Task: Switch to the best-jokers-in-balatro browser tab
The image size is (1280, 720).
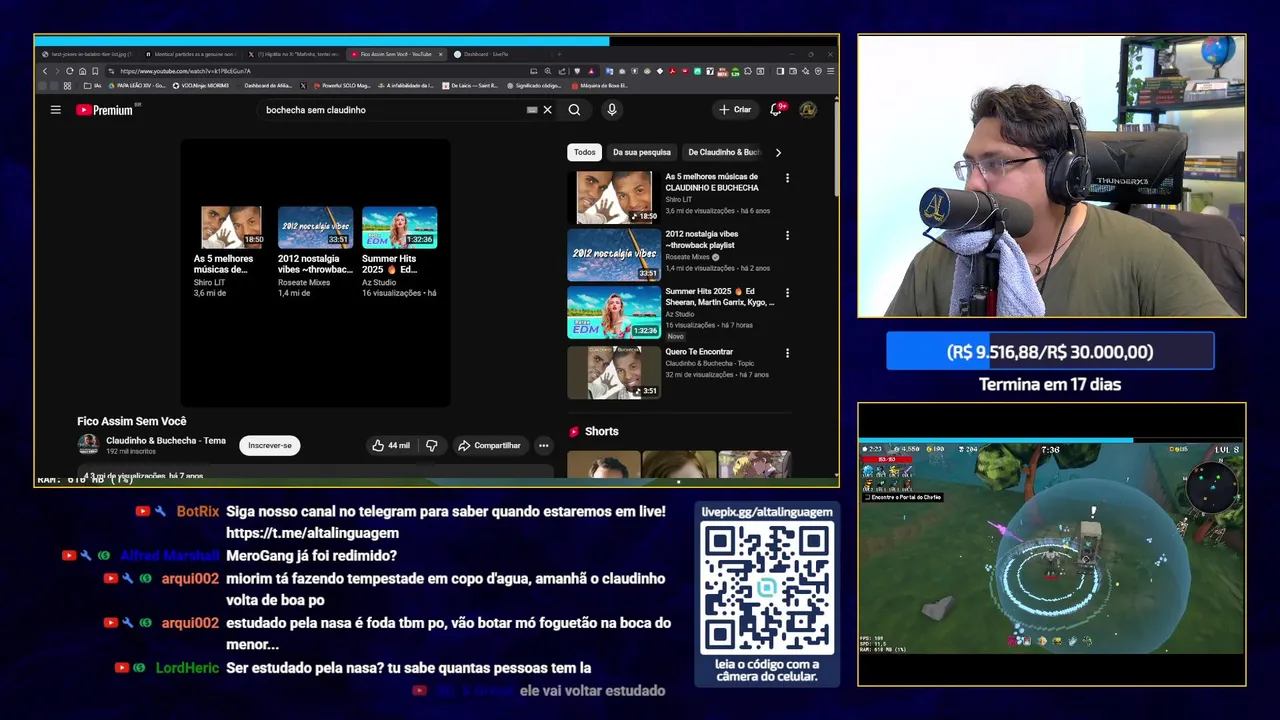Action: click(88, 54)
